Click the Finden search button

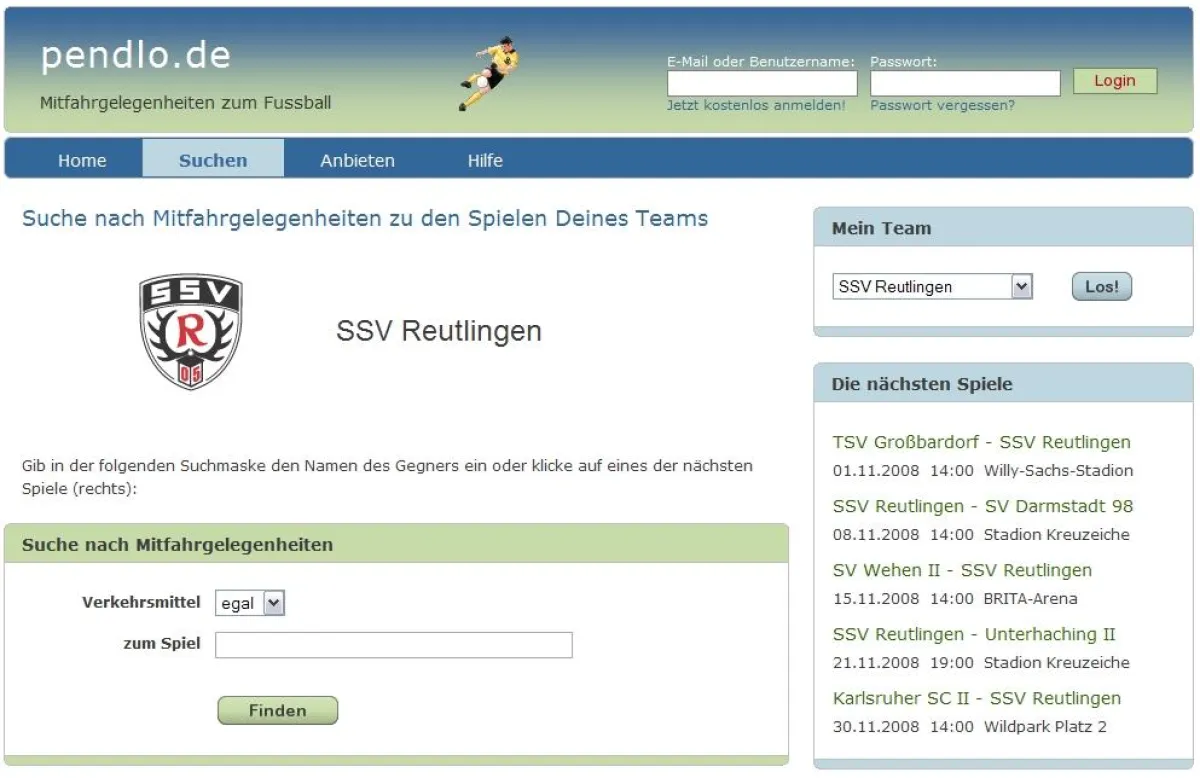[x=277, y=710]
